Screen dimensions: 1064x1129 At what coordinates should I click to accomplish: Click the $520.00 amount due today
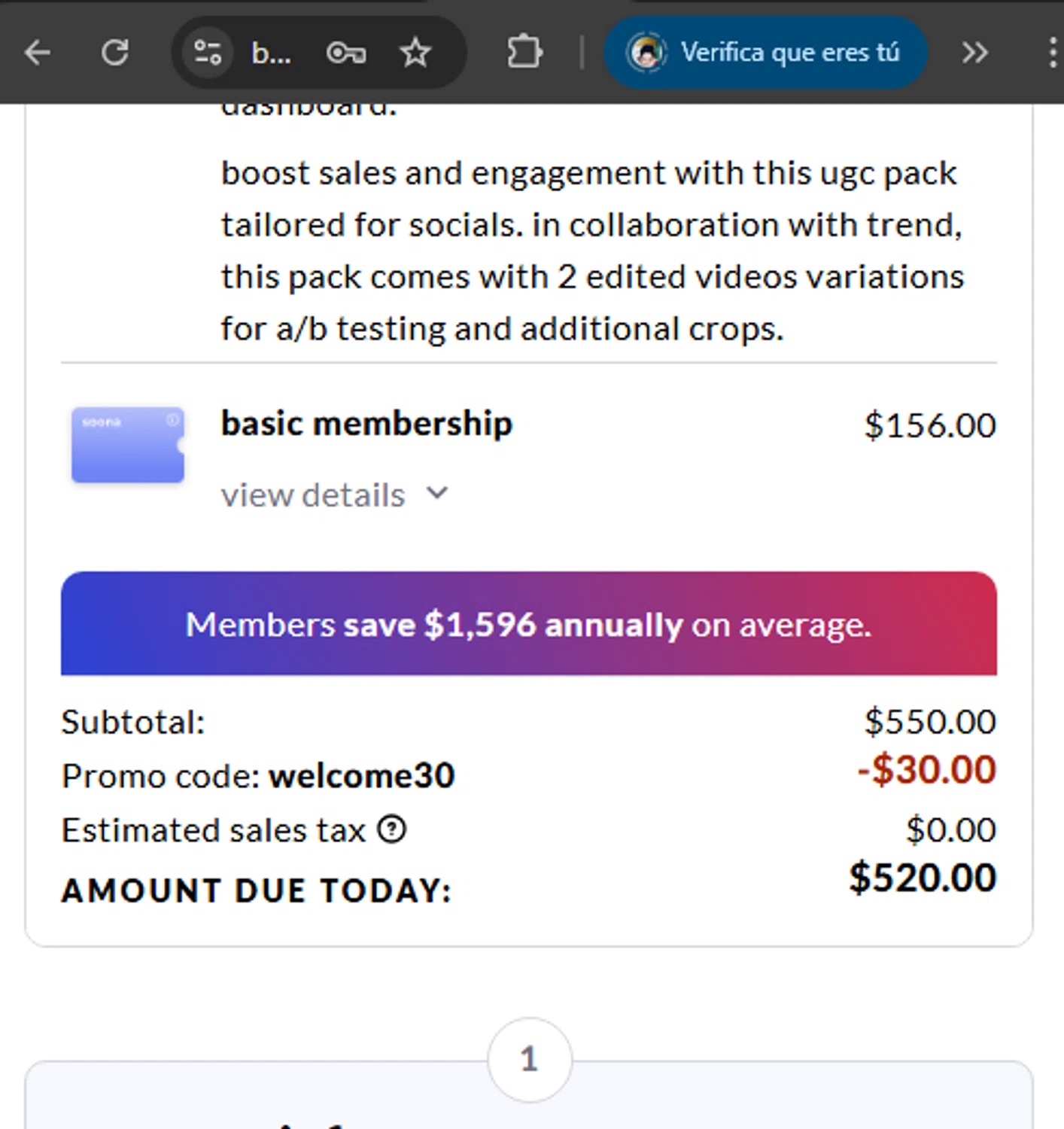923,878
